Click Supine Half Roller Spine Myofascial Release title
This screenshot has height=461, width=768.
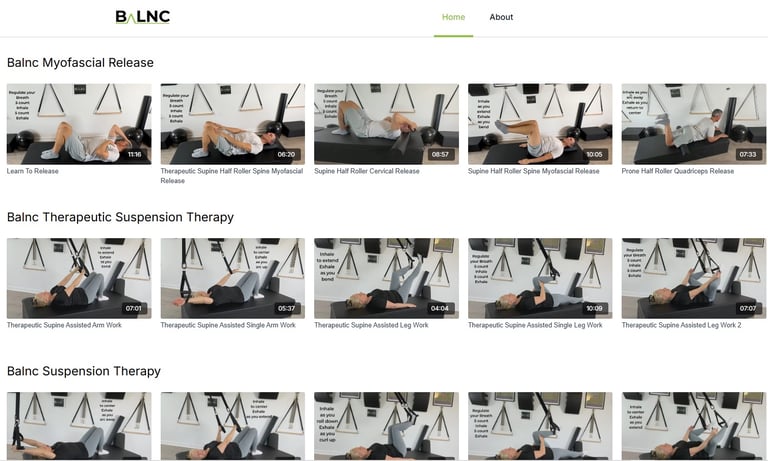coord(533,171)
